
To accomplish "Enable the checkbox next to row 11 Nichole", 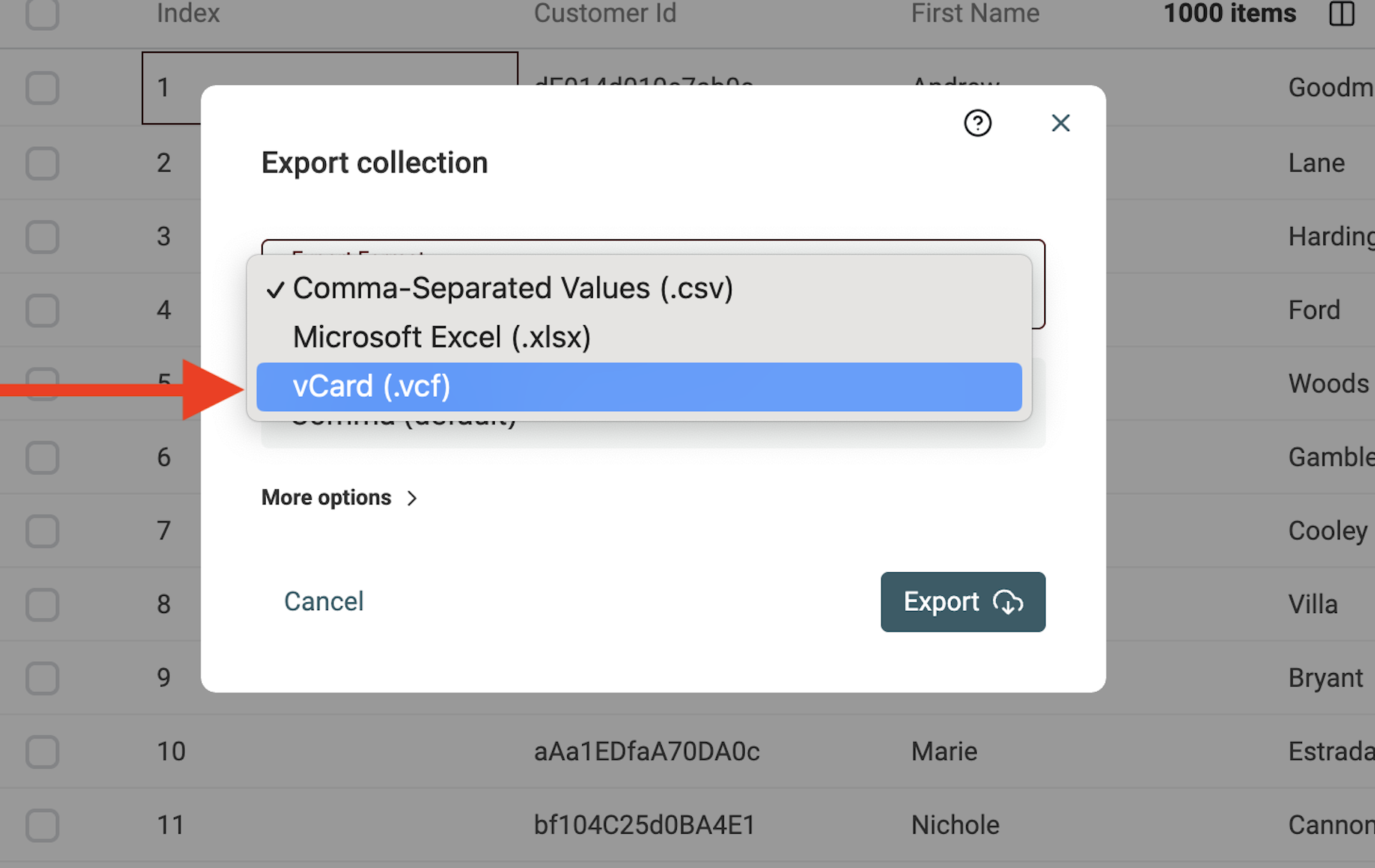I will click(x=42, y=825).
